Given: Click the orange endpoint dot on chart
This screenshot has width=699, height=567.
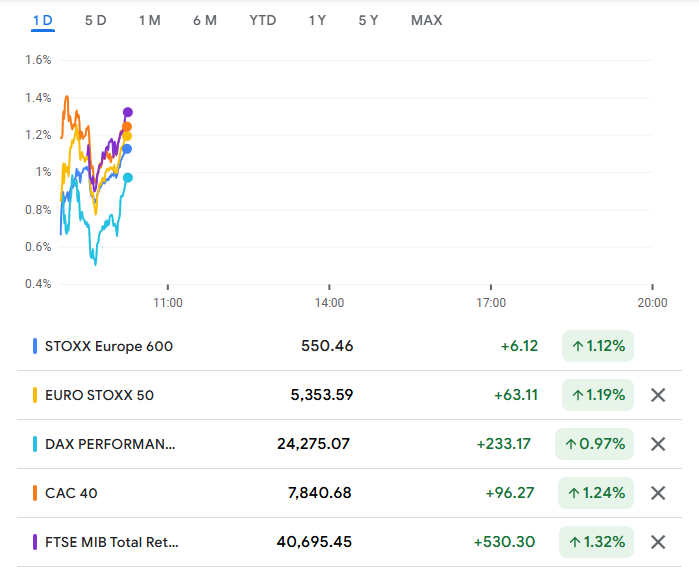Looking at the screenshot, I should coord(127,127).
